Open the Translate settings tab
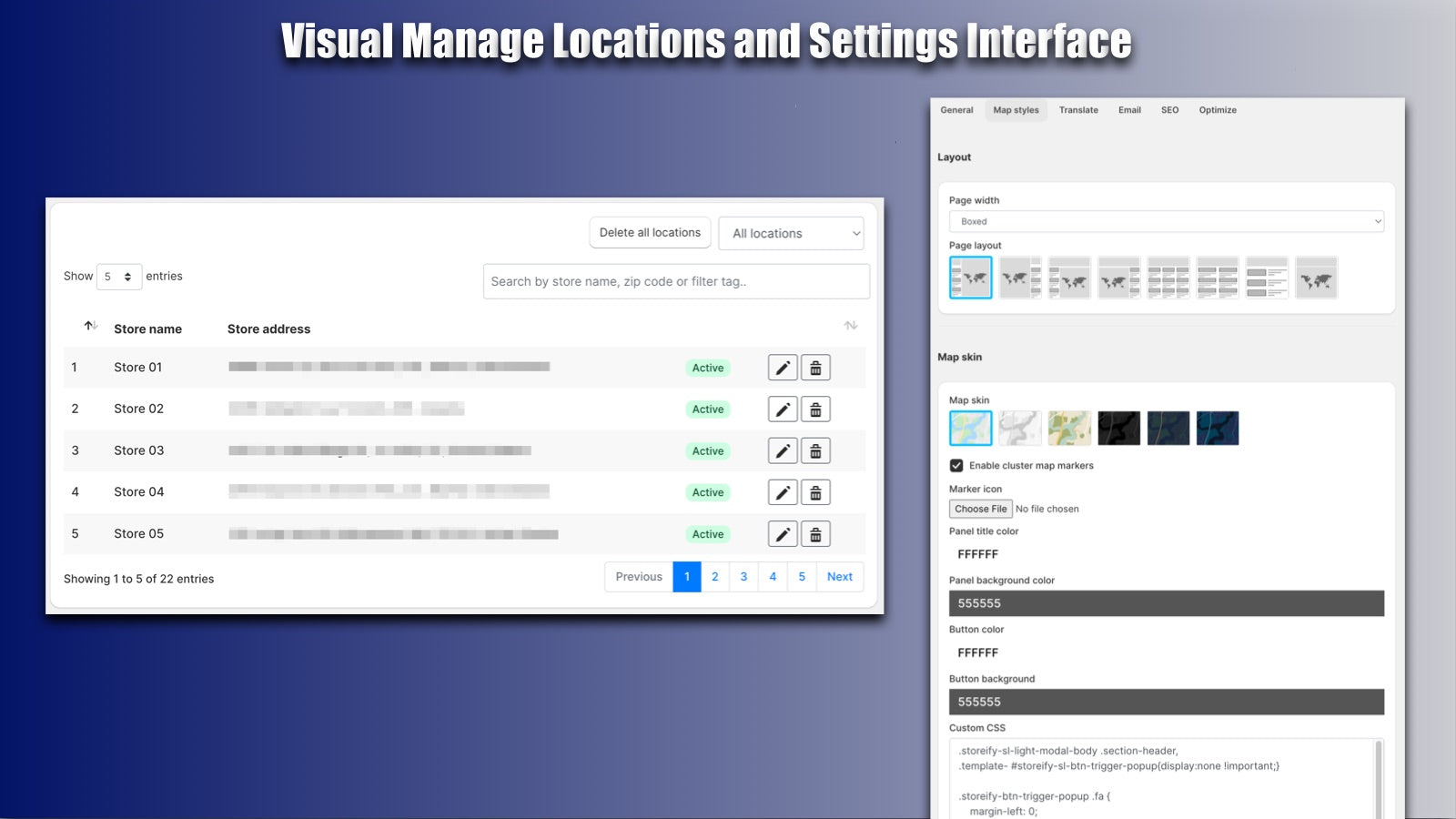This screenshot has height=819, width=1456. pyautogui.click(x=1078, y=110)
